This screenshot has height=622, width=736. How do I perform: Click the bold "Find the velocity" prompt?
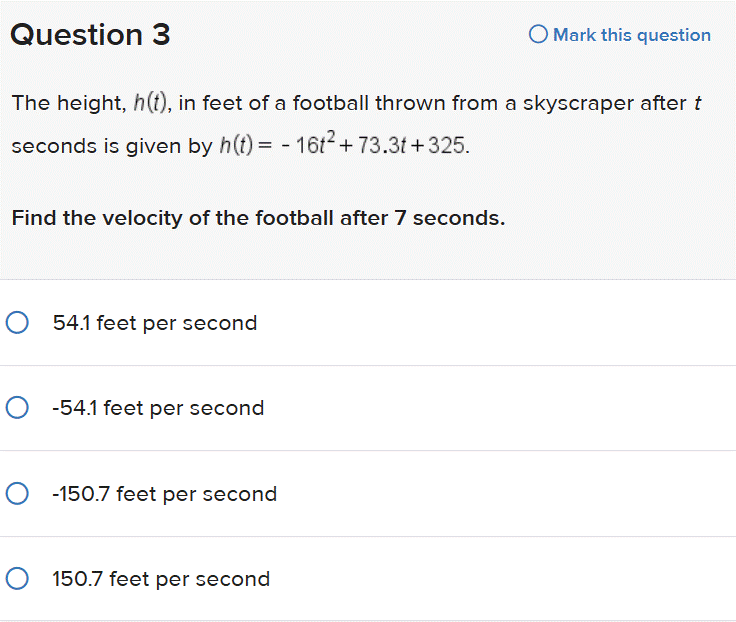tap(258, 217)
